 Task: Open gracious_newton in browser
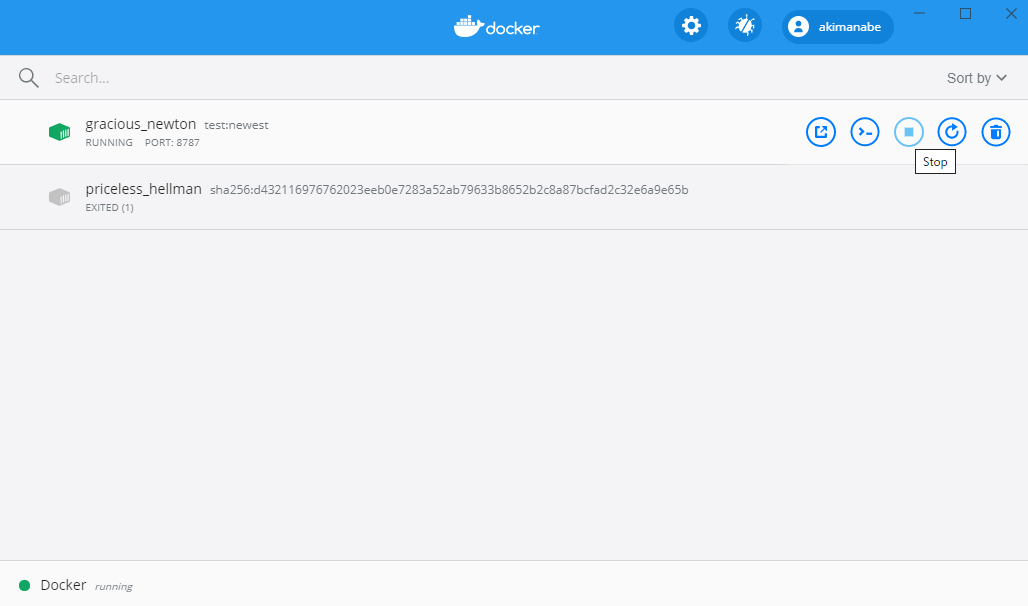(x=821, y=132)
